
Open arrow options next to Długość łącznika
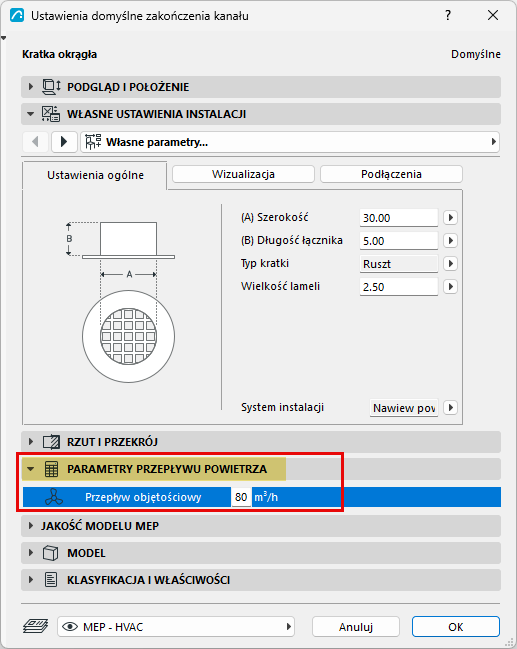450,240
